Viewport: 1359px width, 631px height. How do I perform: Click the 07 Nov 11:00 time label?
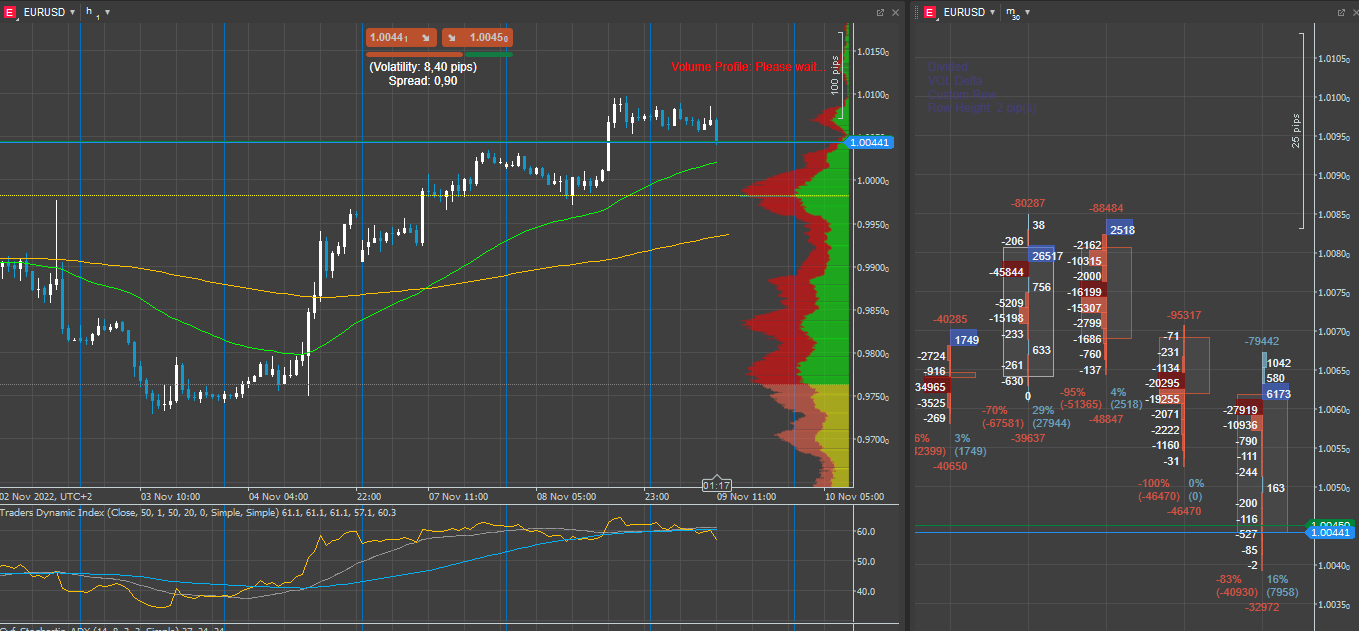(x=458, y=496)
